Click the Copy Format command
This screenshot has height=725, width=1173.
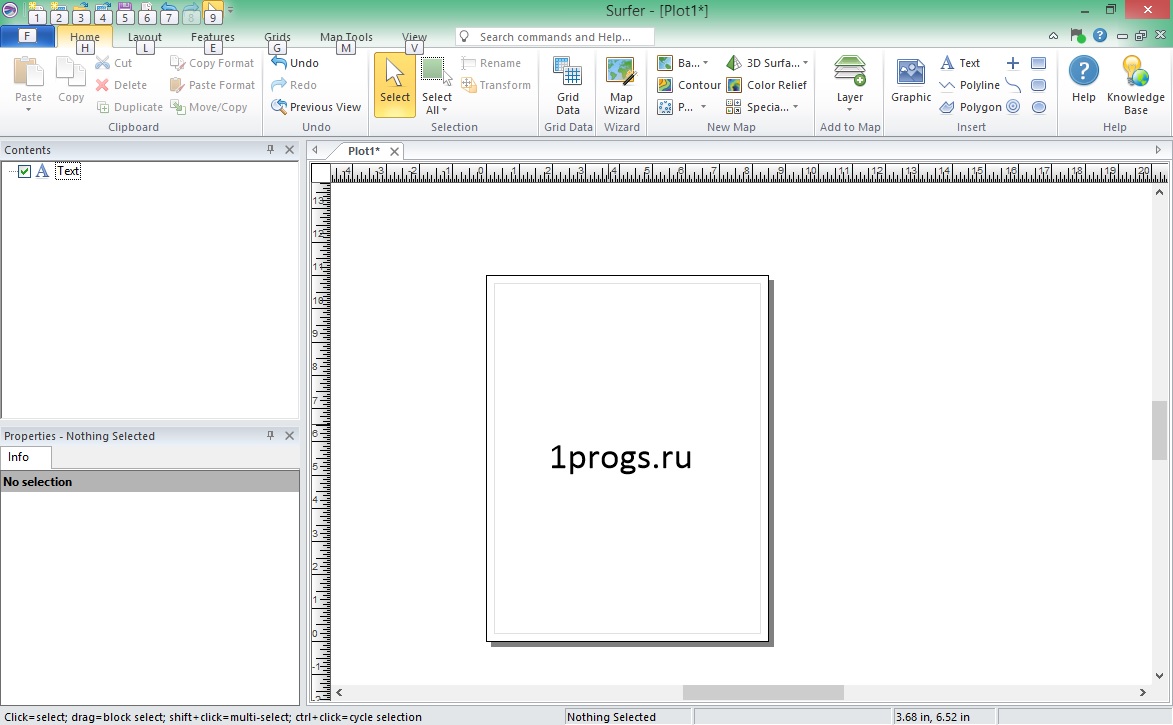pos(212,63)
